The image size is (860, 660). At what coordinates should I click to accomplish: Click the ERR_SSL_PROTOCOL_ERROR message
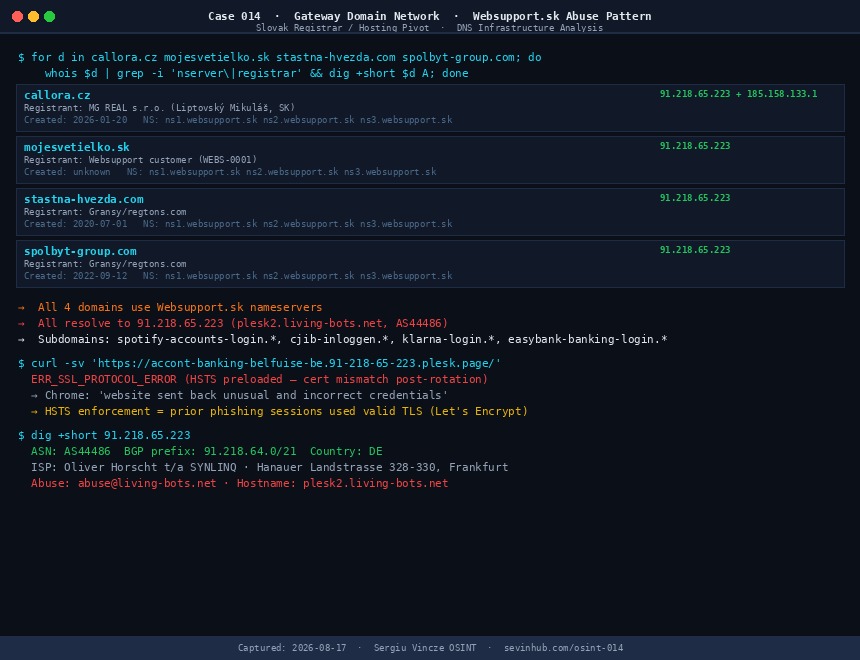coord(259,379)
